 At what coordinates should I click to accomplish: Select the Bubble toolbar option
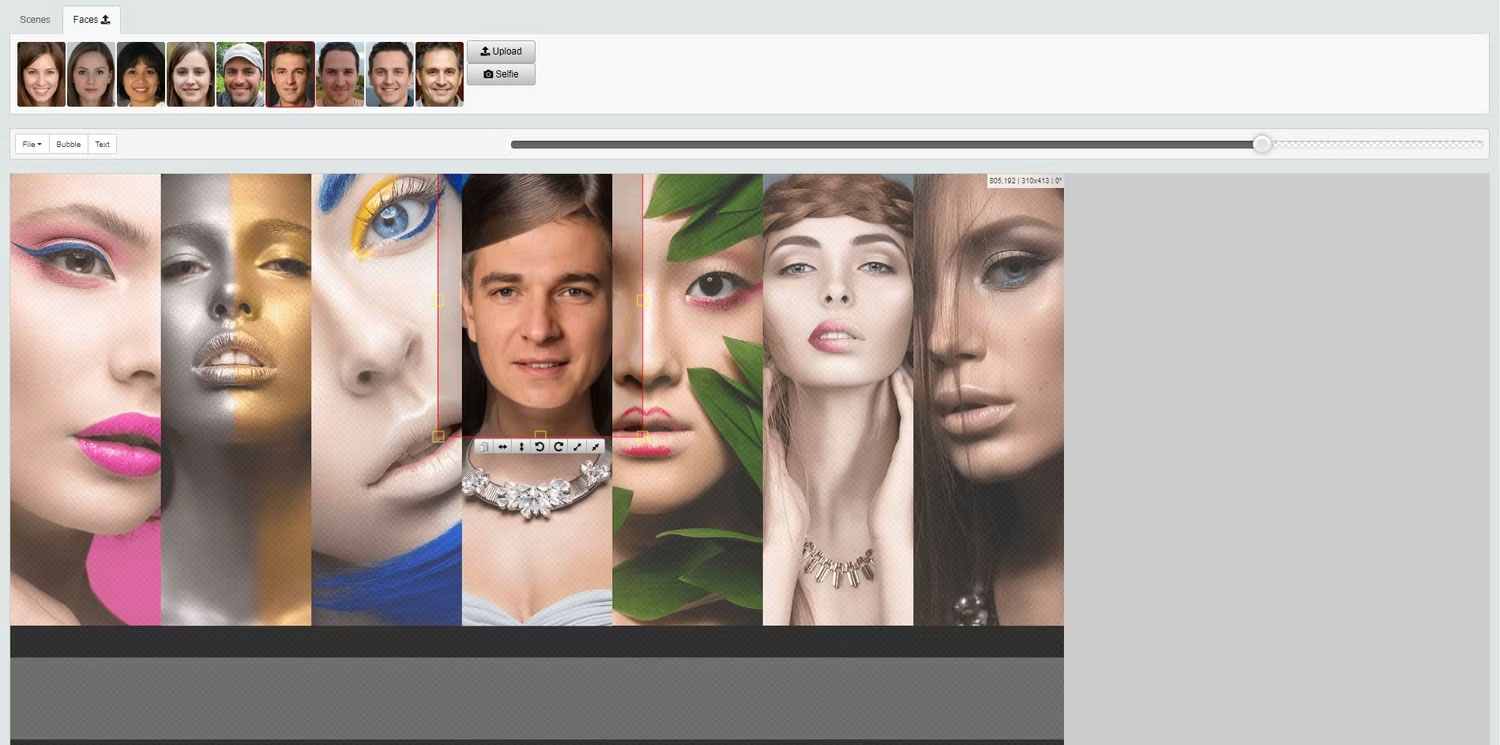69,145
